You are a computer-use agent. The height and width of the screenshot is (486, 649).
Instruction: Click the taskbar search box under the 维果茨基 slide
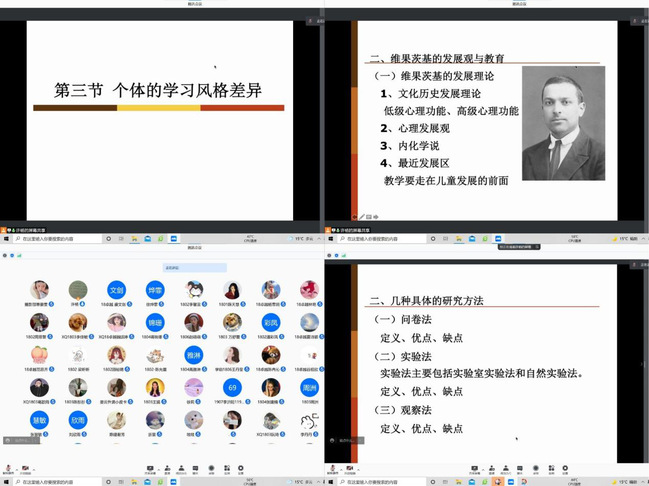pos(375,239)
